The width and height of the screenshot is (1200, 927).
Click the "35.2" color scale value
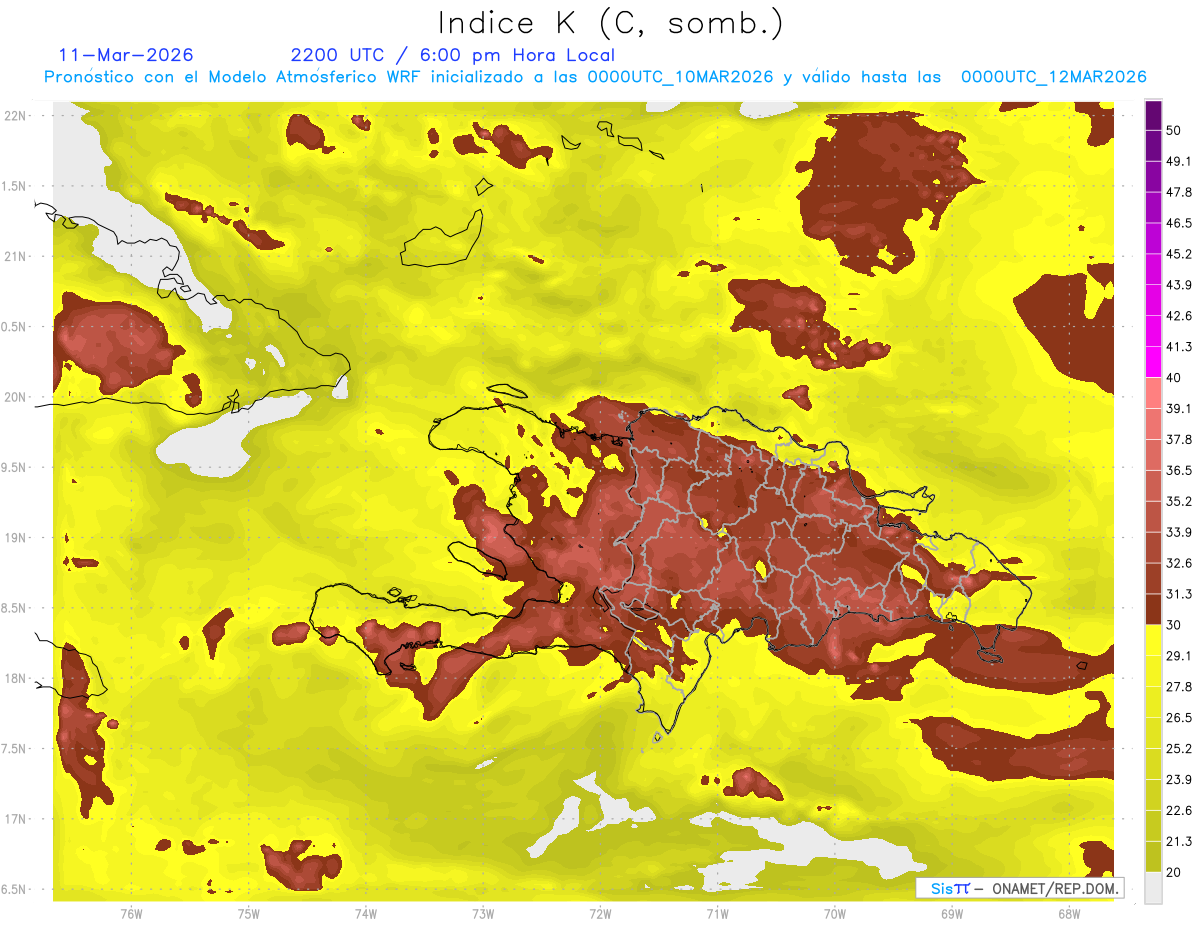[x=1179, y=502]
